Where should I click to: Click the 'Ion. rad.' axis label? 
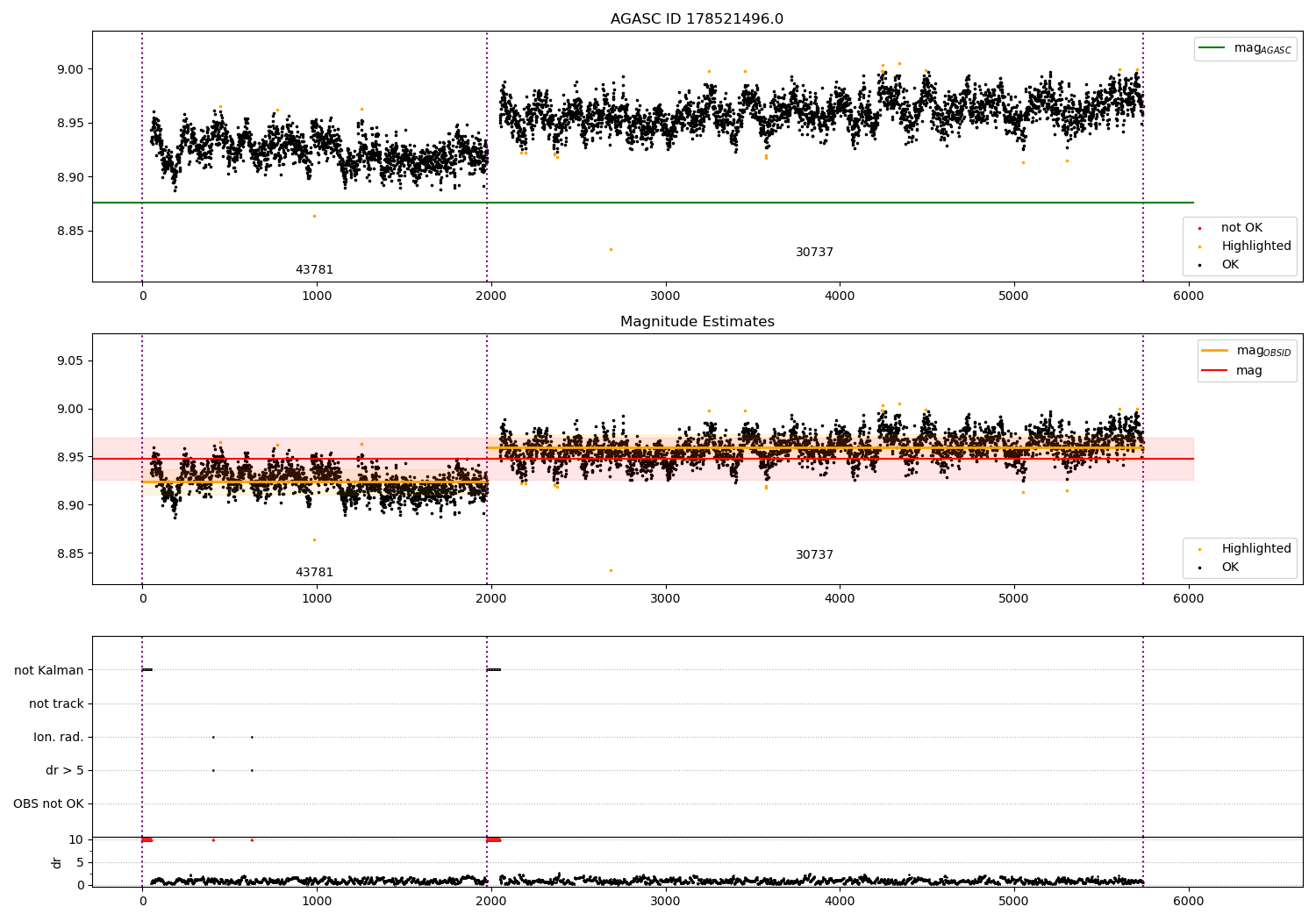coord(59,737)
